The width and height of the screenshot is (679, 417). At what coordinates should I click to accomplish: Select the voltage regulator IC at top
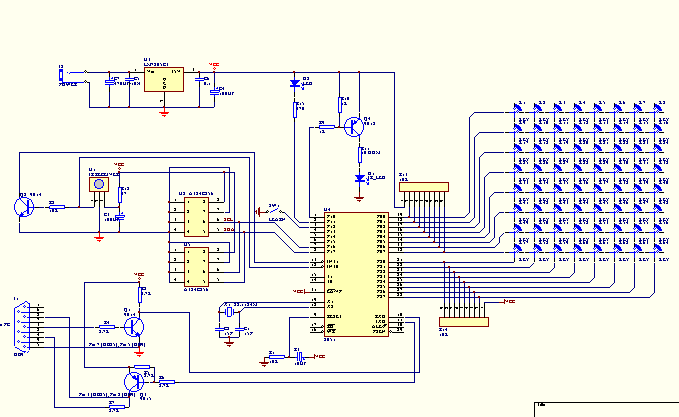pos(162,79)
